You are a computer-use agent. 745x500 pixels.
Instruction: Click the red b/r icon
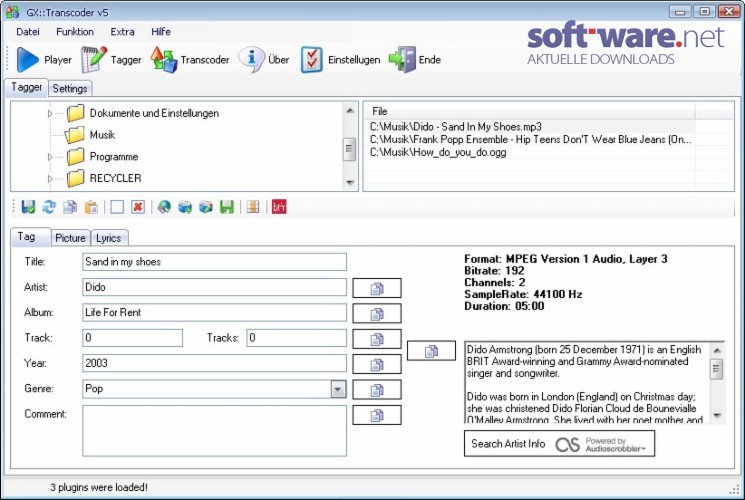coord(279,207)
